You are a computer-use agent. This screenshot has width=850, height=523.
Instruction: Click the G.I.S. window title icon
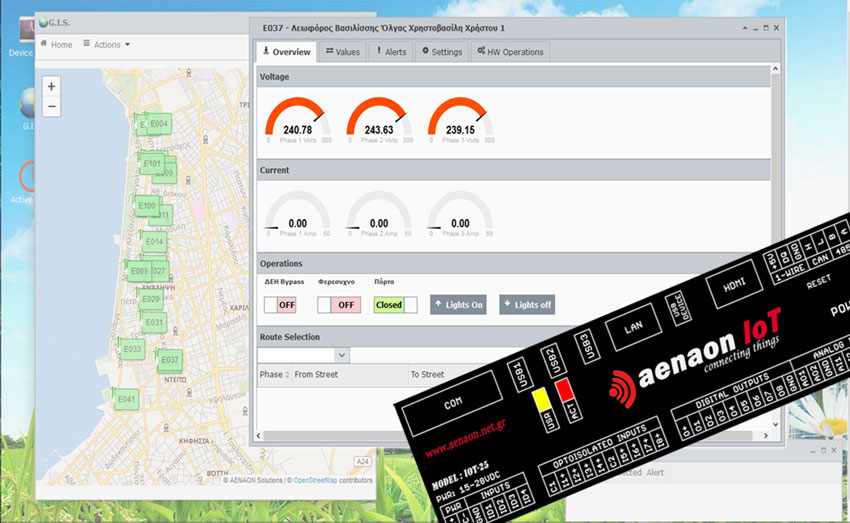[x=43, y=23]
